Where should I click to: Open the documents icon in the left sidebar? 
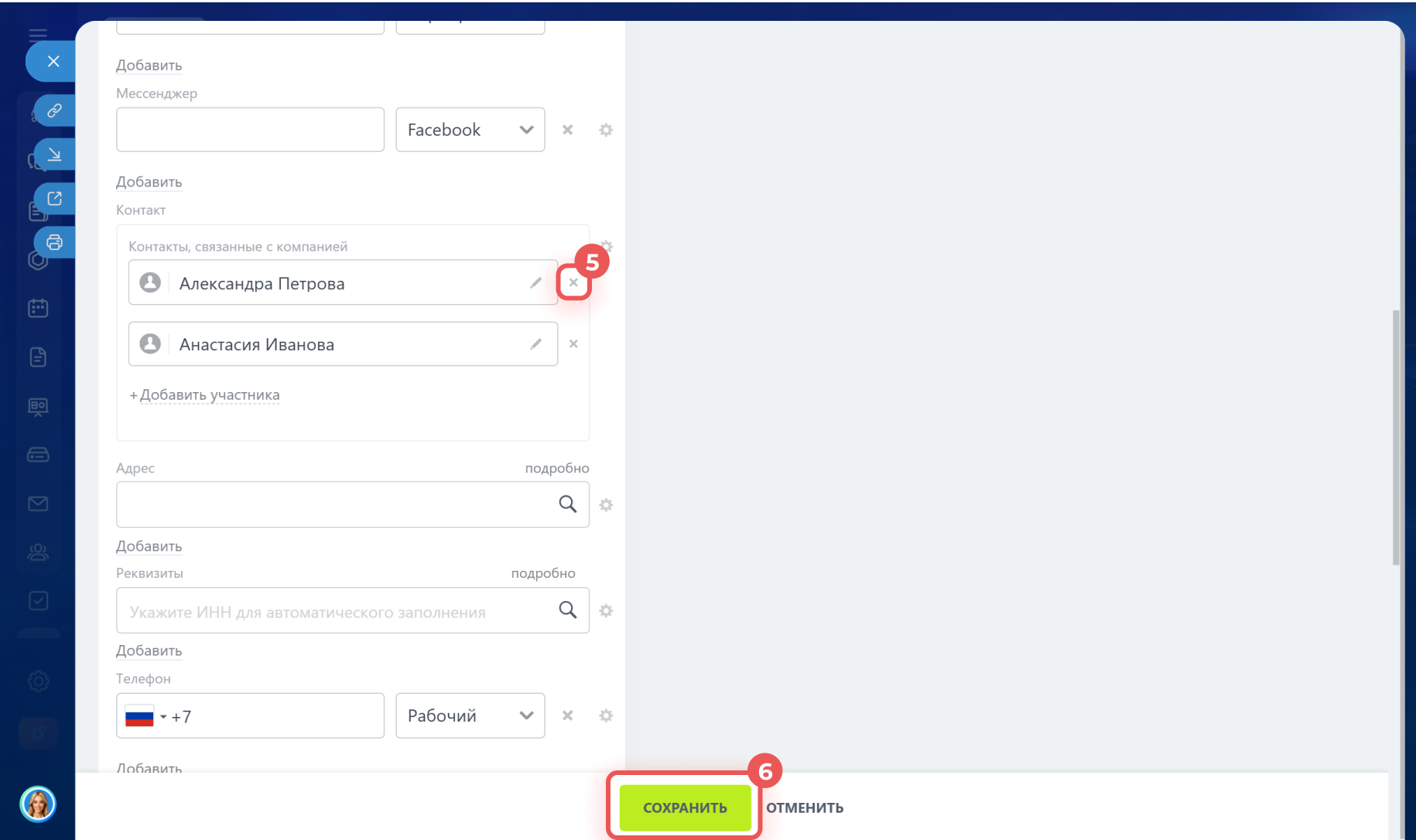[38, 357]
